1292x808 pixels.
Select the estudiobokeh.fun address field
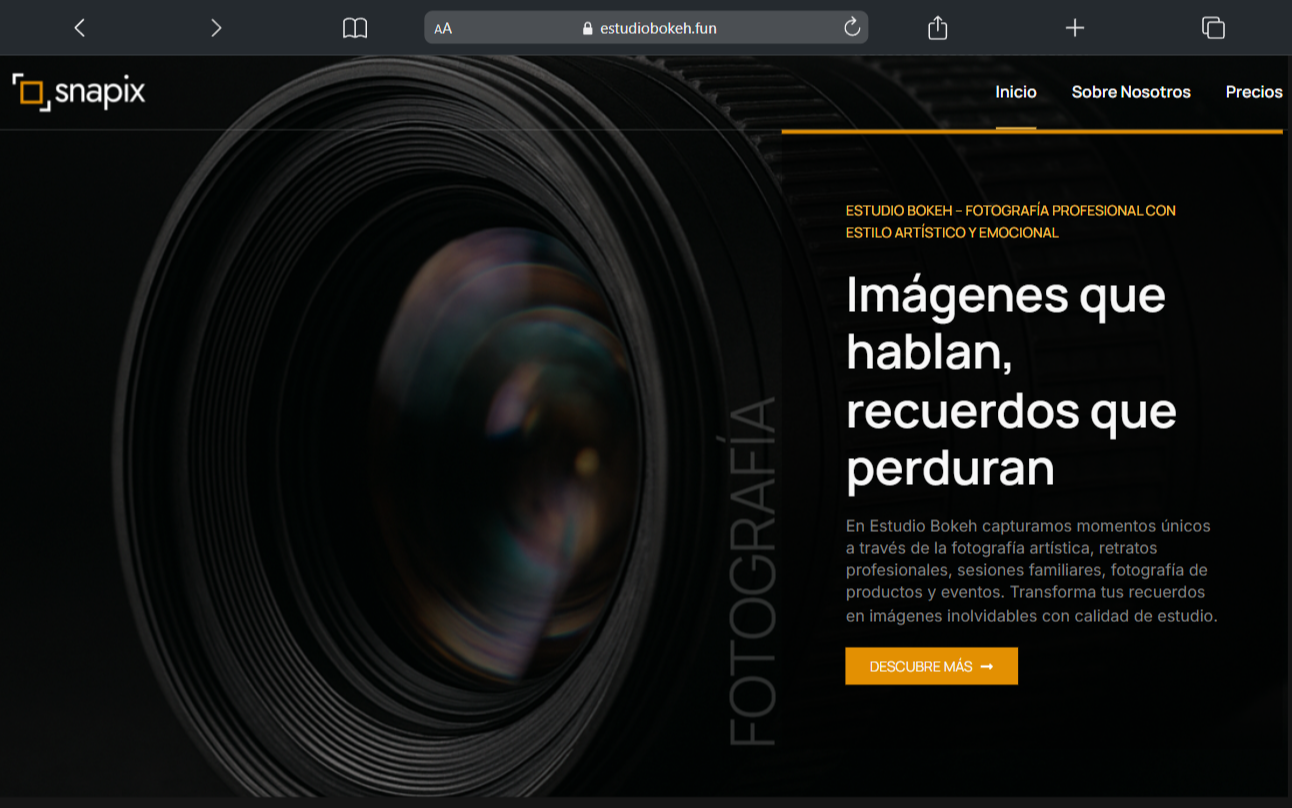coord(658,28)
